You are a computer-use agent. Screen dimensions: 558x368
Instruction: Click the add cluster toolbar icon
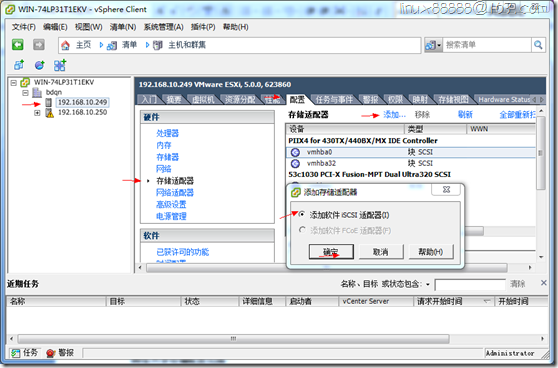coord(60,65)
